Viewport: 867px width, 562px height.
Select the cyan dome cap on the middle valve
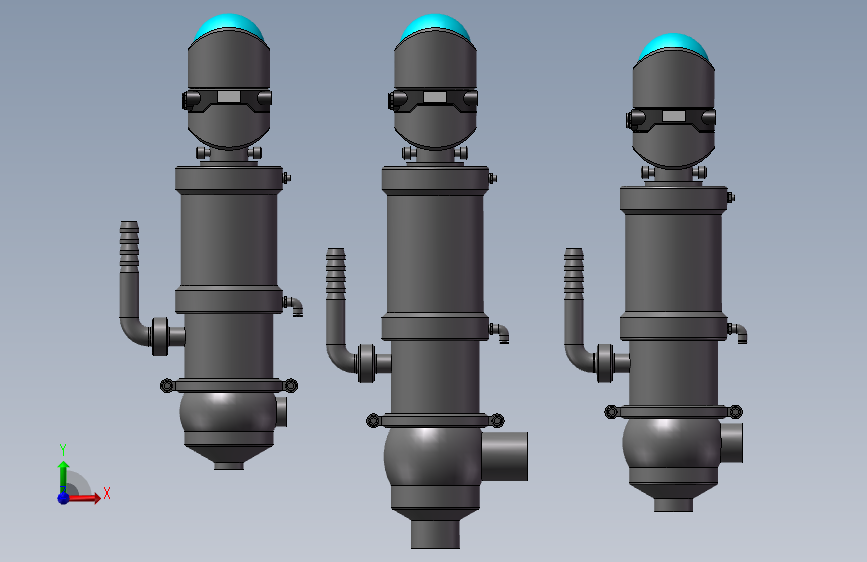[x=435, y=25]
